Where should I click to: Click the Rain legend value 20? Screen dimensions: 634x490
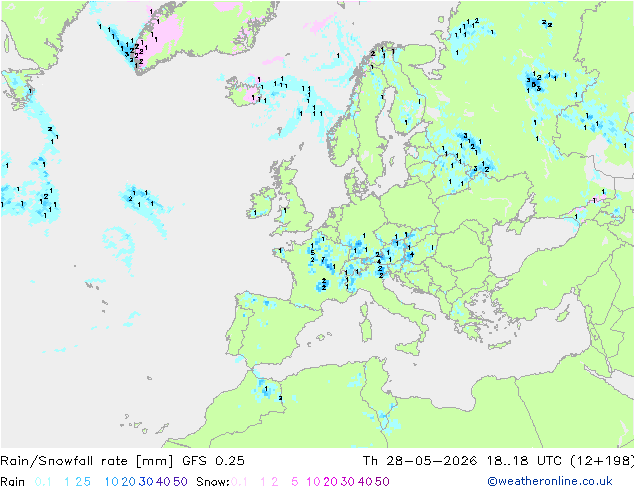[x=128, y=482]
